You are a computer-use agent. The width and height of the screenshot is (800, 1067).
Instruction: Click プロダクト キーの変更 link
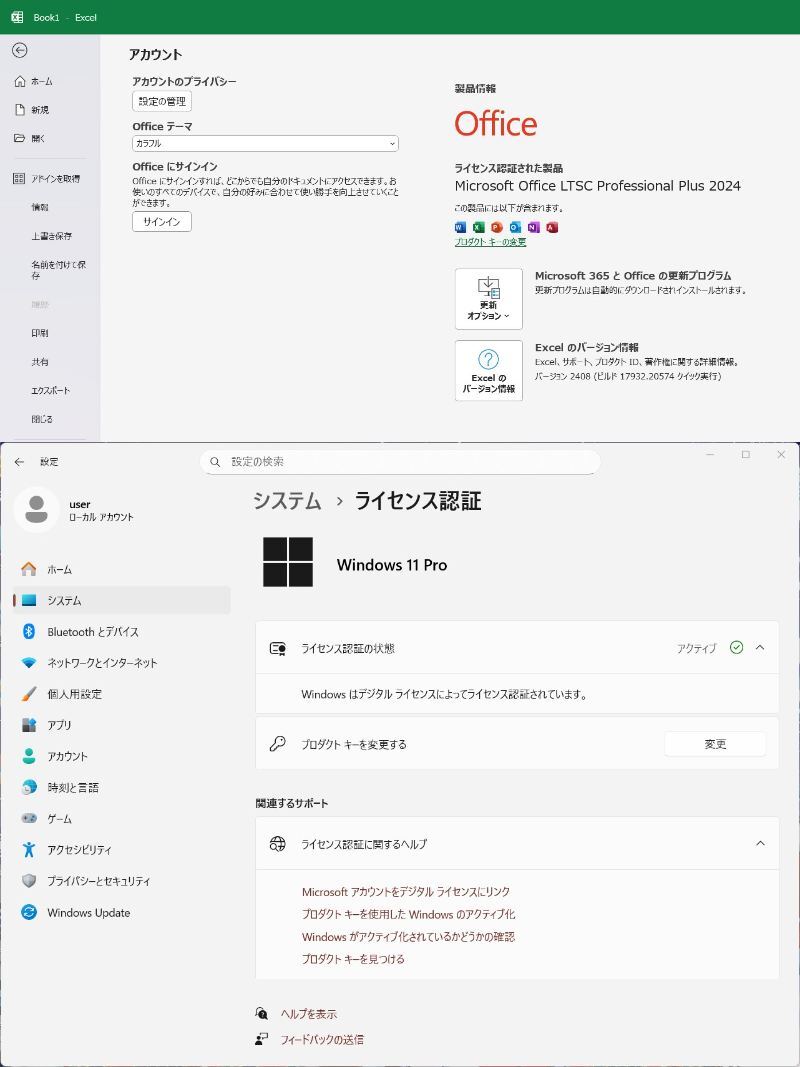tap(490, 242)
